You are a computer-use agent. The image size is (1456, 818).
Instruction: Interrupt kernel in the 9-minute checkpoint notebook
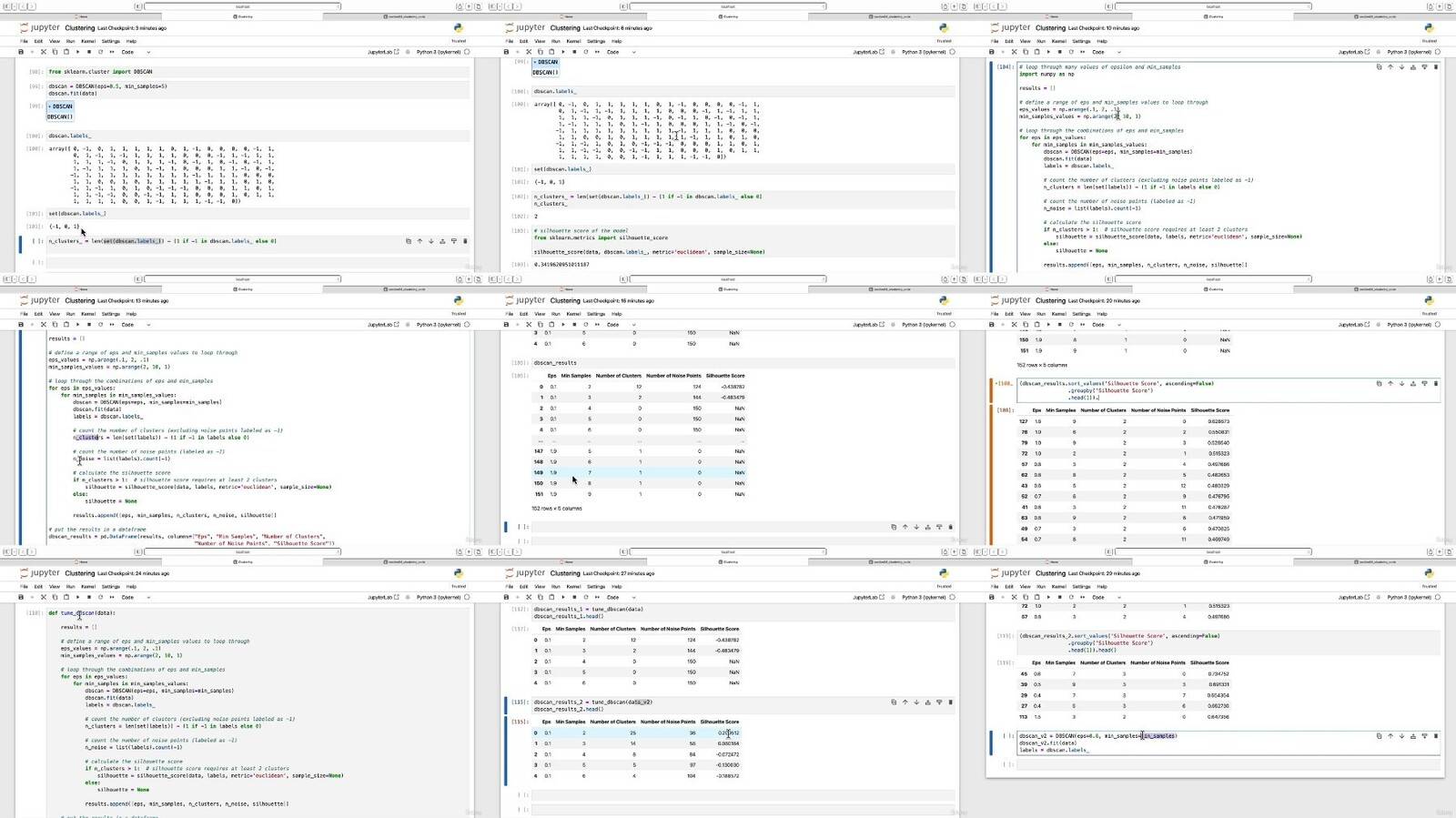88,52
